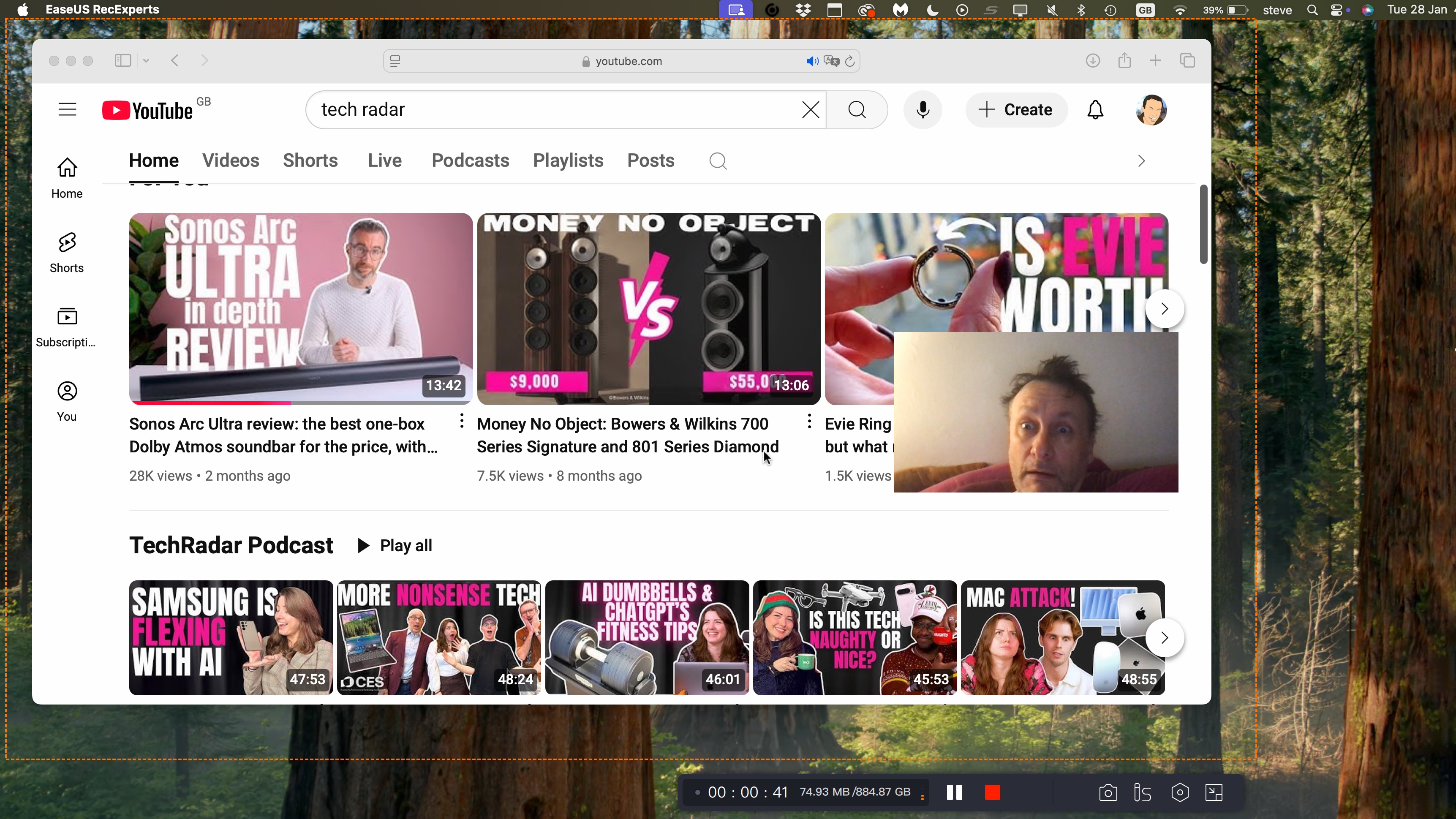Reload the page in Safari
The width and height of the screenshot is (1456, 819).
click(849, 61)
